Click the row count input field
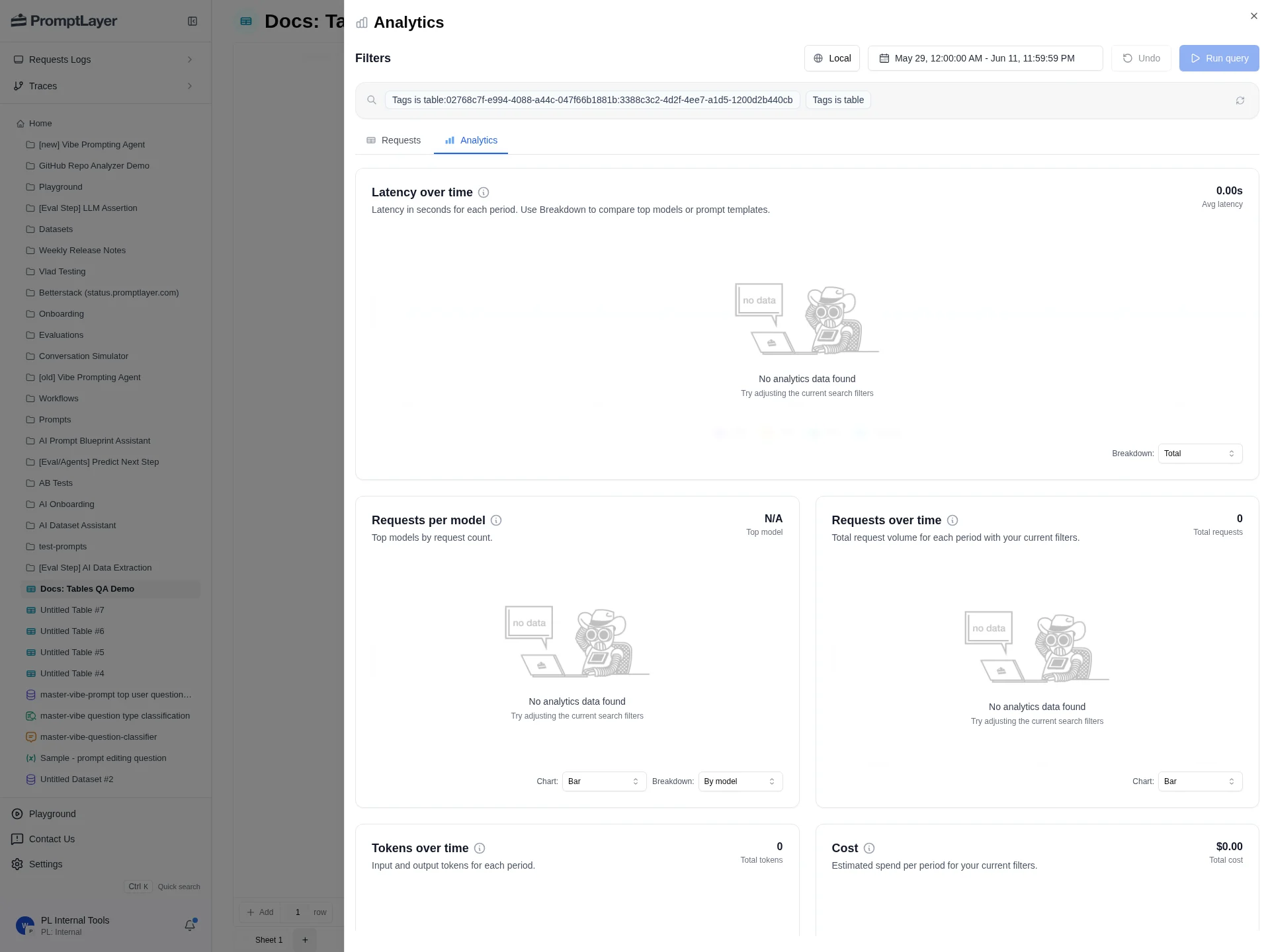1270x952 pixels. 298,912
